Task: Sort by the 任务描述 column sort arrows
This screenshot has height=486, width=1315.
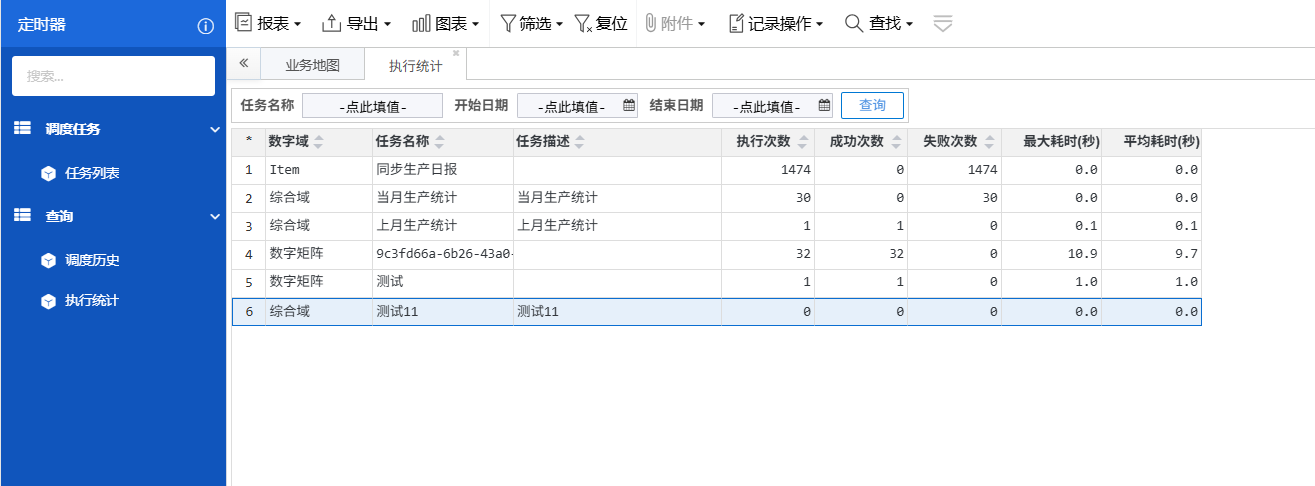Action: [x=580, y=142]
